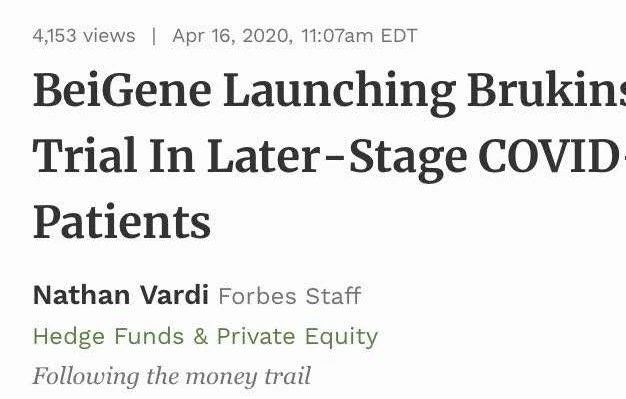Select the 4,153 views counter
The width and height of the screenshot is (626, 399).
[84, 36]
